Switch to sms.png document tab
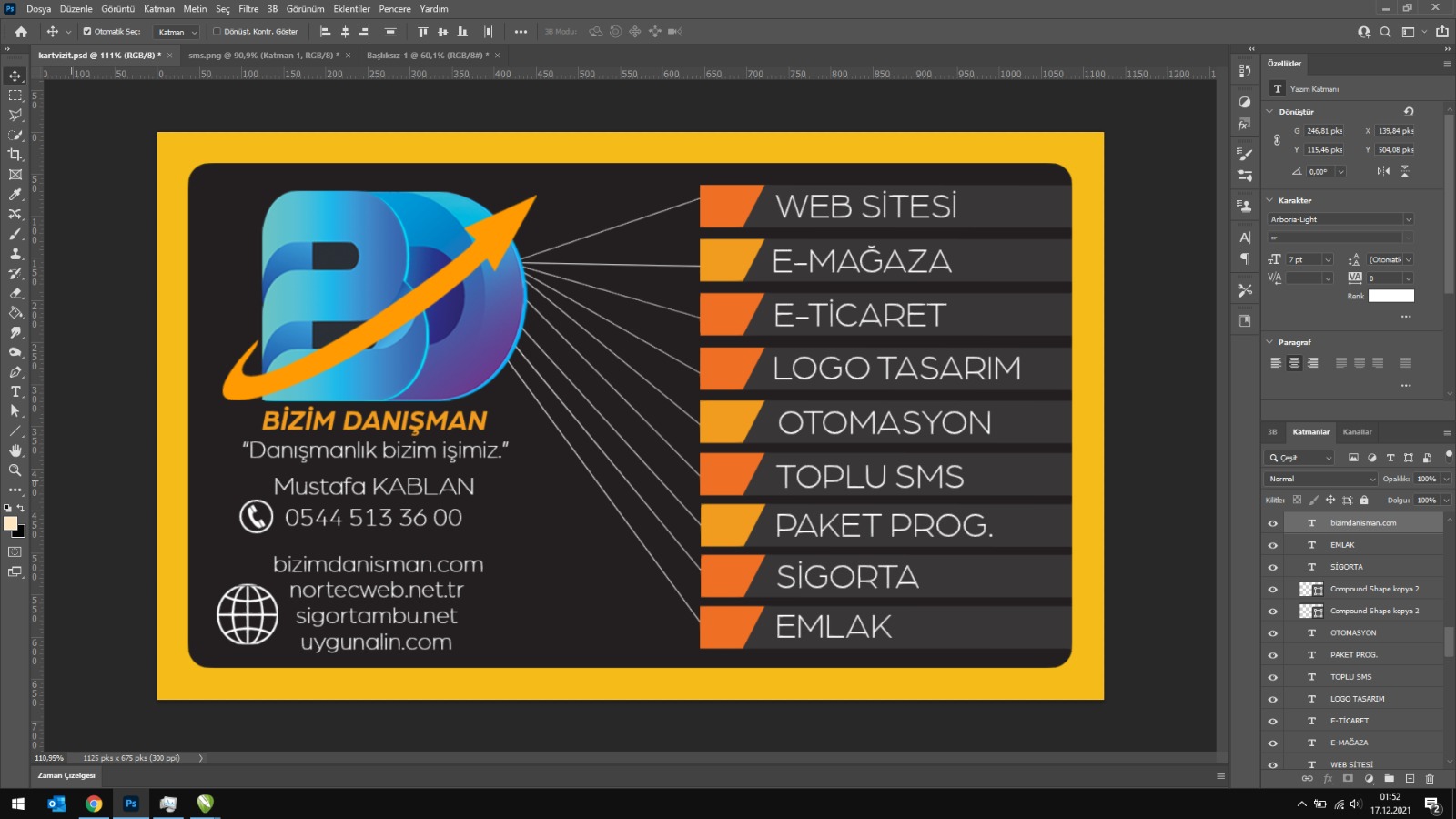This screenshot has height=819, width=1456. tap(263, 56)
